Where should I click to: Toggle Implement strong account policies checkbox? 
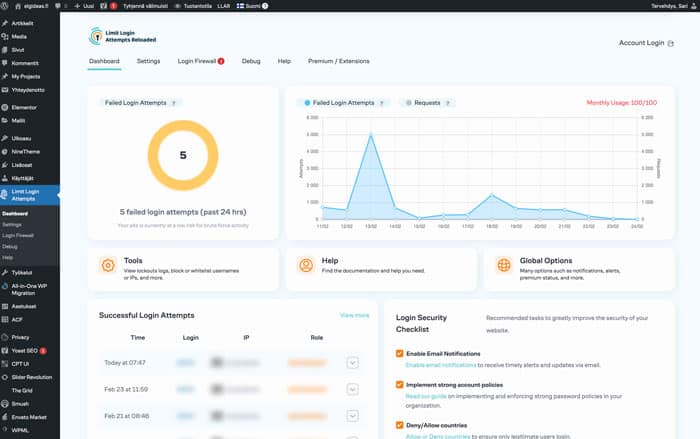[400, 385]
